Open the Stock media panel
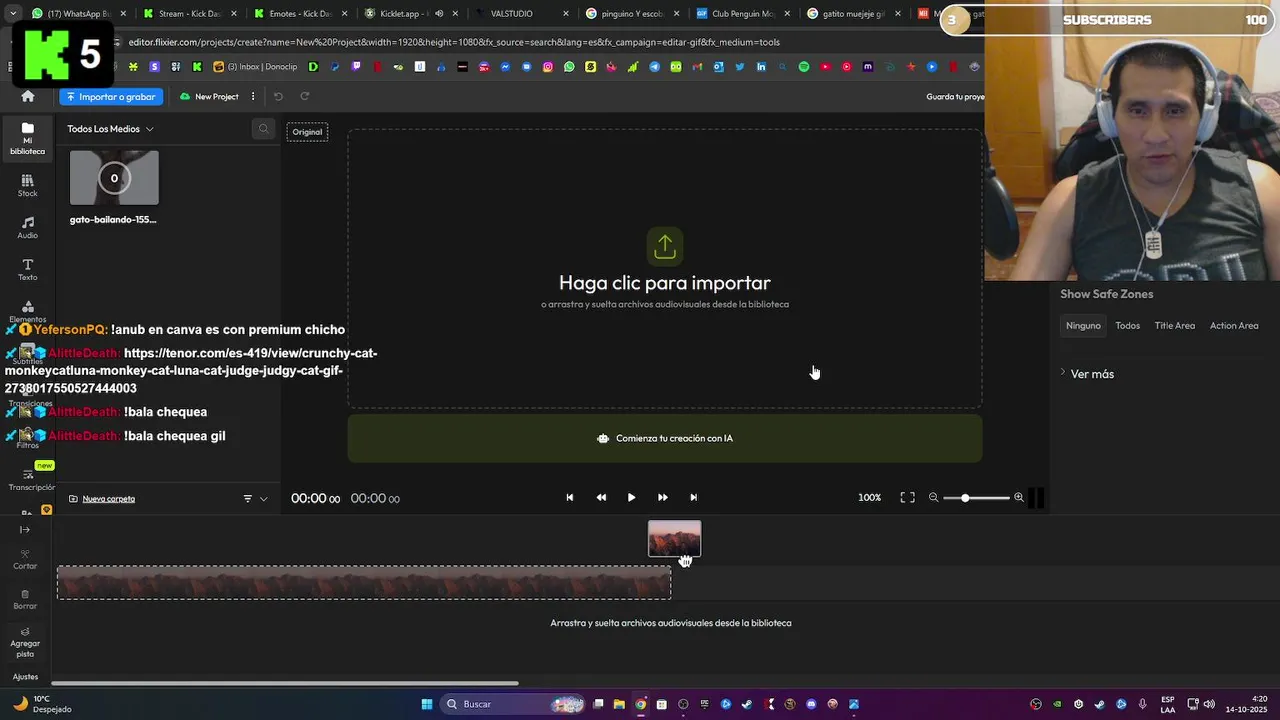The height and width of the screenshot is (720, 1280). (x=28, y=185)
